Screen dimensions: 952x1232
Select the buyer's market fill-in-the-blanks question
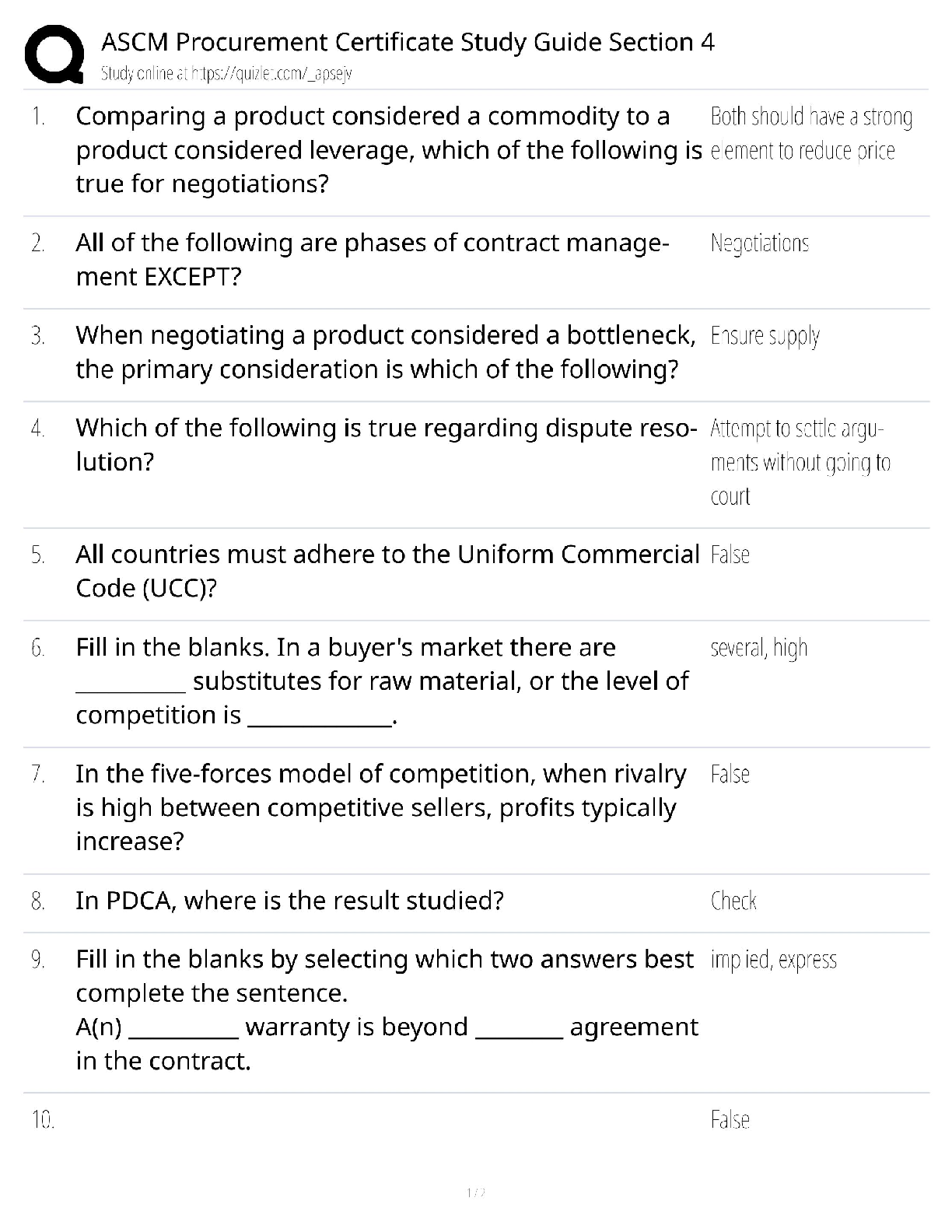click(x=382, y=681)
